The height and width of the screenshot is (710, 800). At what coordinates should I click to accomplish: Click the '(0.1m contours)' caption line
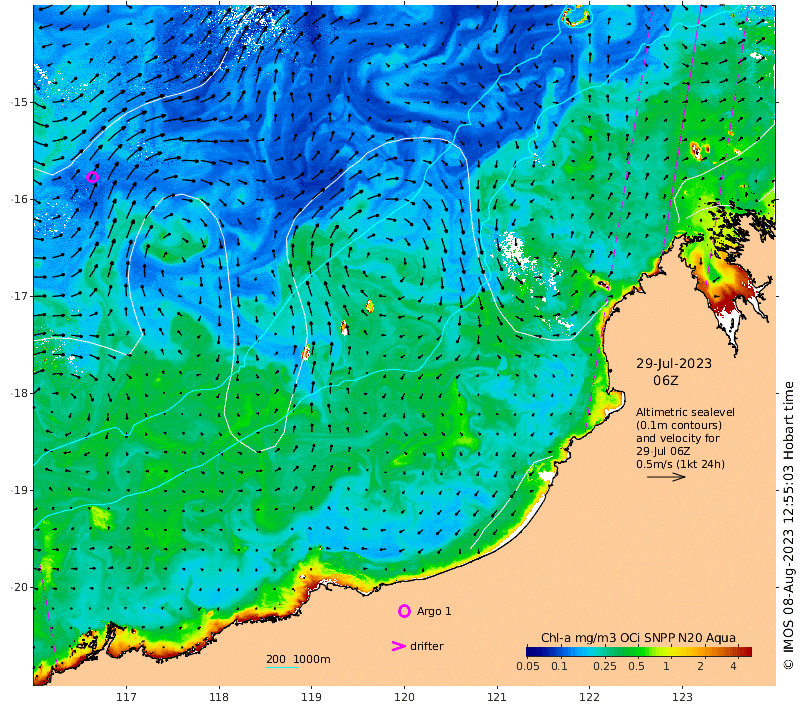679,425
